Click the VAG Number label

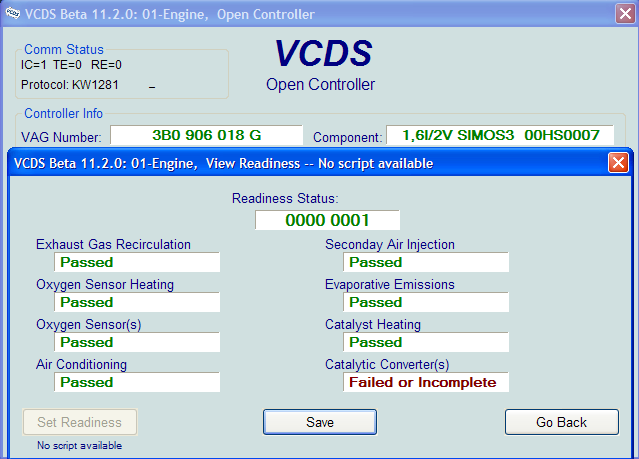pyautogui.click(x=61, y=137)
